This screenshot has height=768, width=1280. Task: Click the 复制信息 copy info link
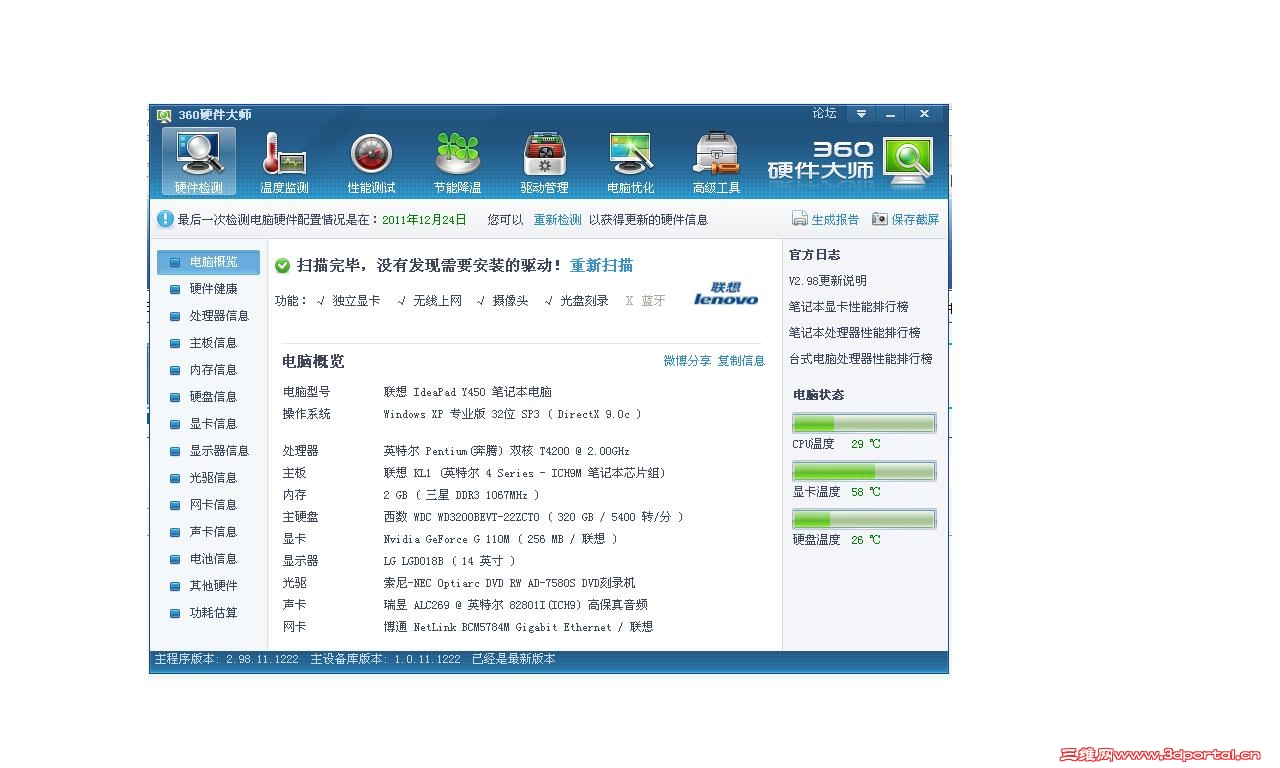point(741,361)
